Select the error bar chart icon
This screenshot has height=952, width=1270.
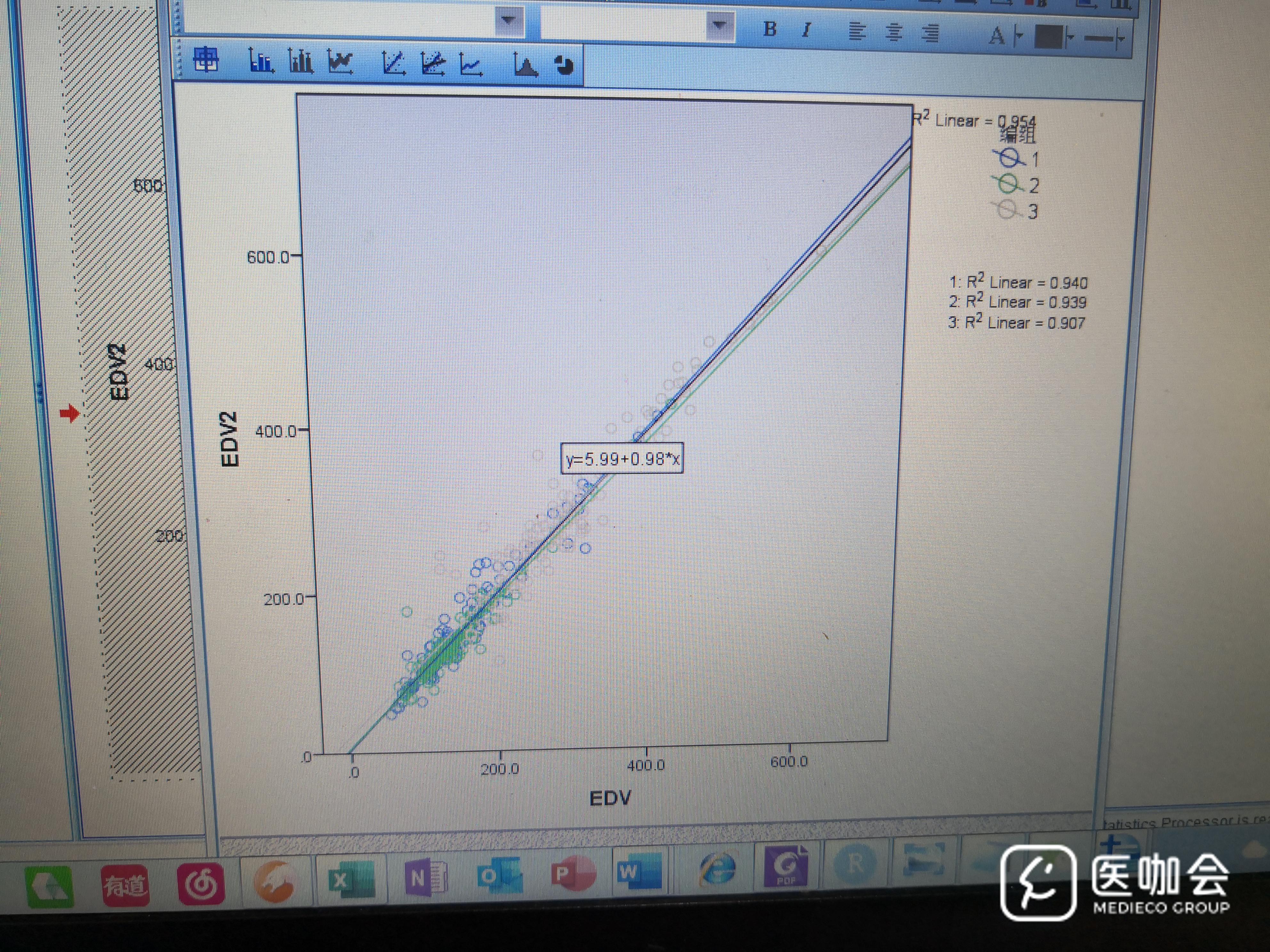300,61
